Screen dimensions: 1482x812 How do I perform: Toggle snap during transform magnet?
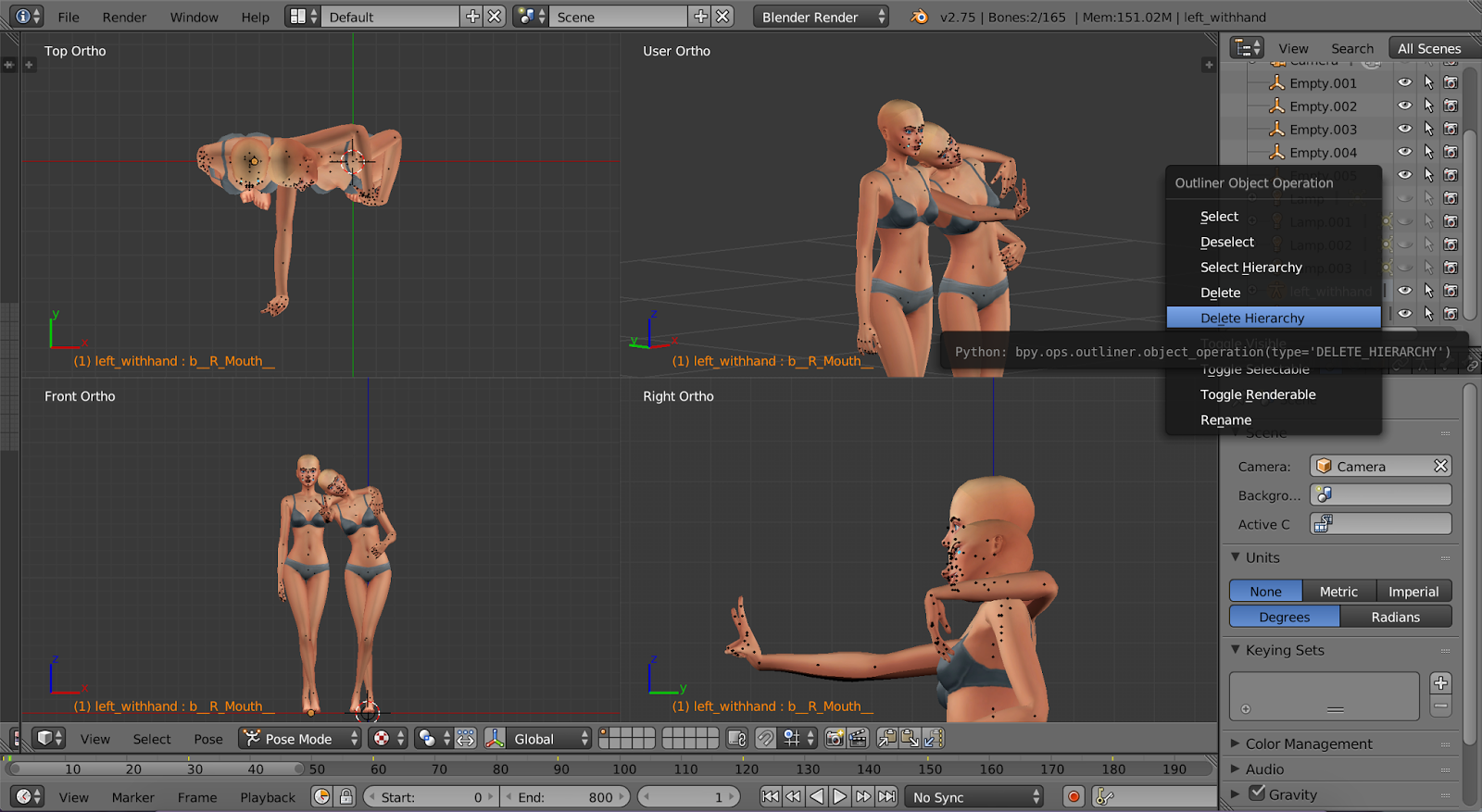pos(765,738)
